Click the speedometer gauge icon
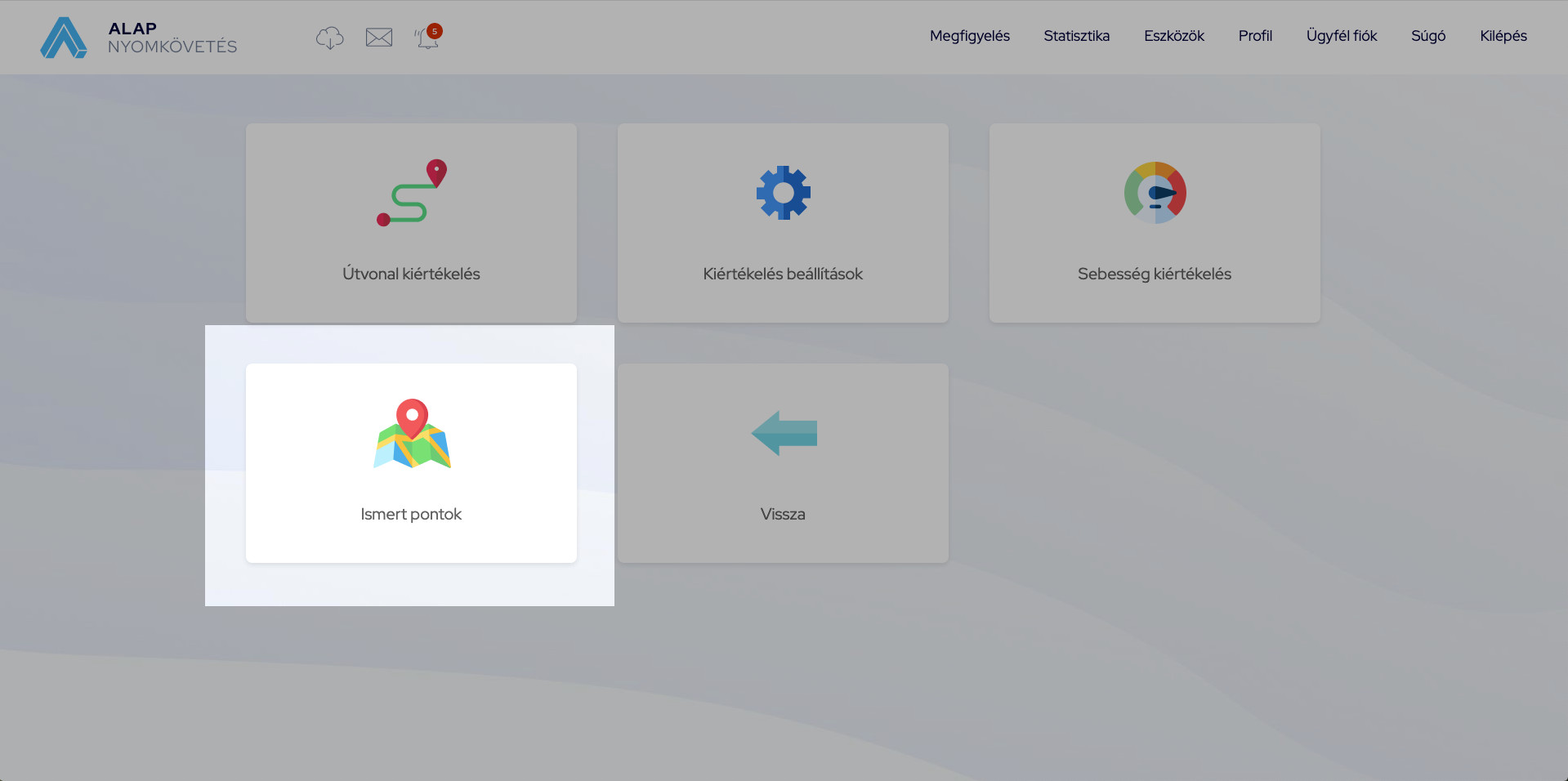Image resolution: width=1568 pixels, height=781 pixels. pos(1155,193)
